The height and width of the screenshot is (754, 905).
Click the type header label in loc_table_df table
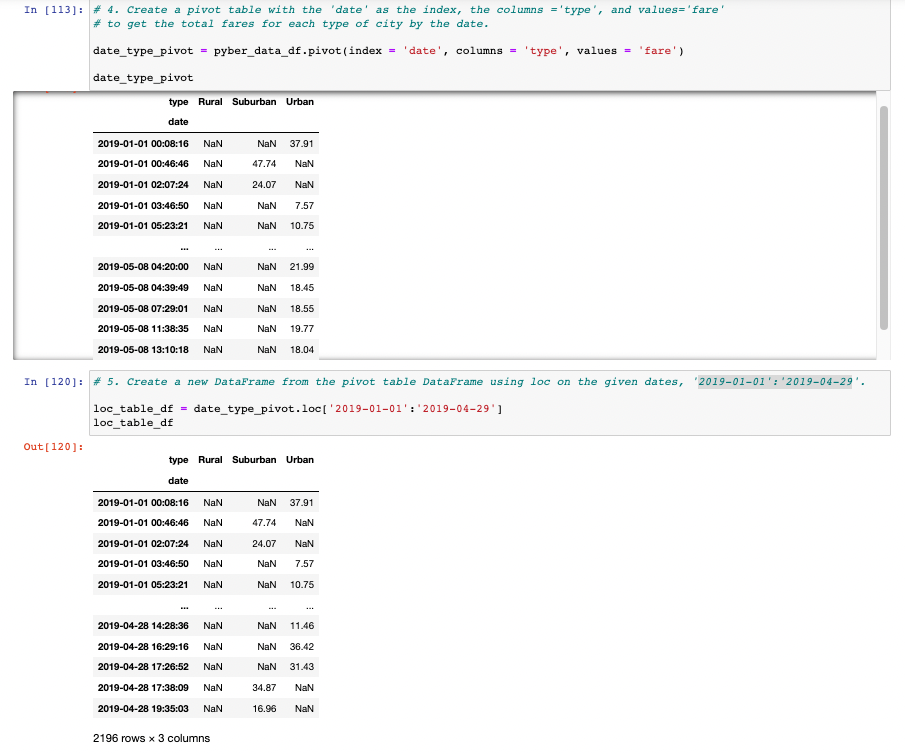178,459
